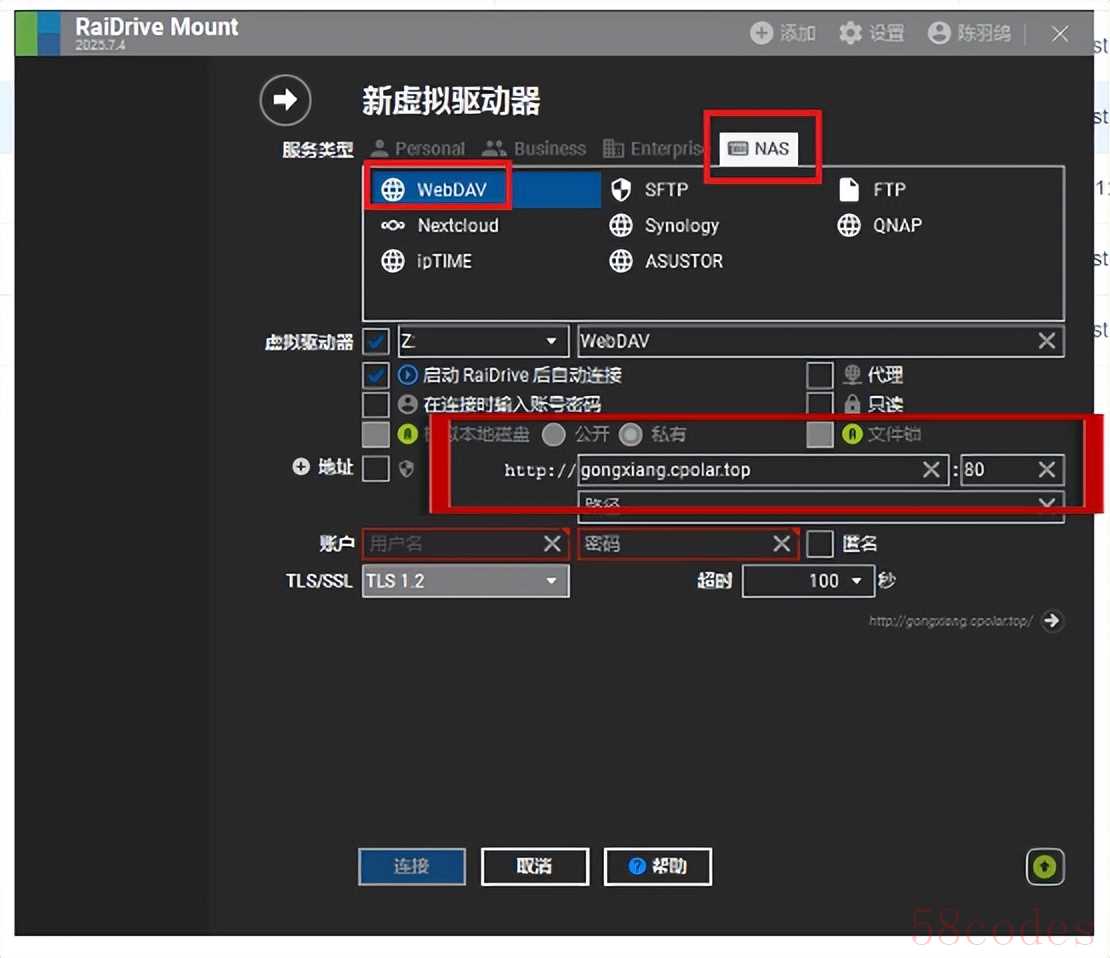1110x958 pixels.
Task: Disable auto-connect after RaiDrive starts
Action: (376, 375)
